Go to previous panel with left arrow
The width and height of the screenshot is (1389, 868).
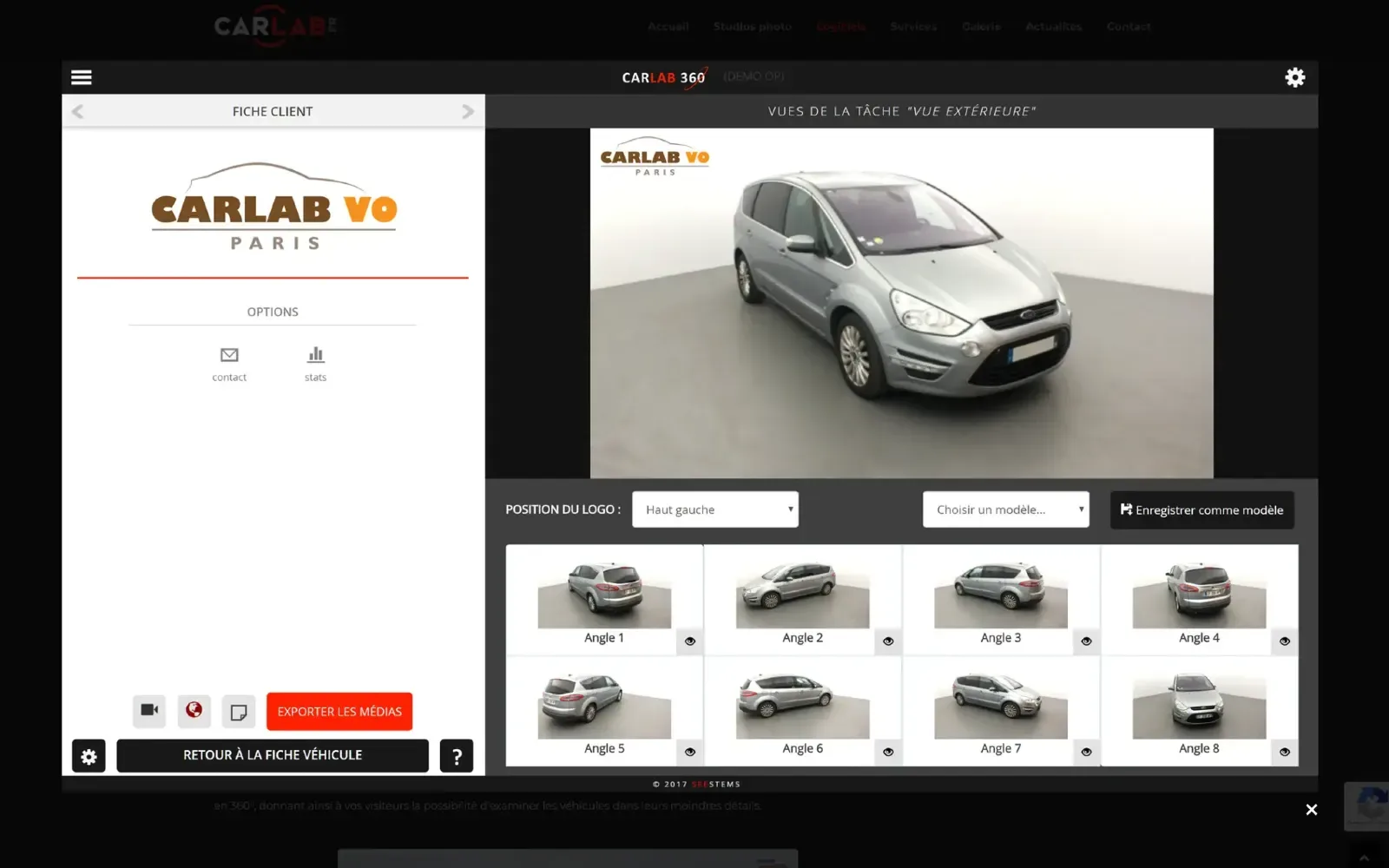tap(78, 111)
